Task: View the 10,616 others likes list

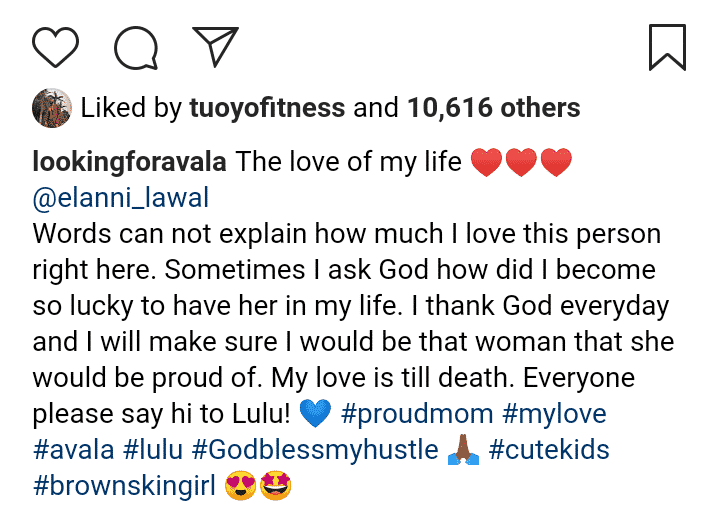Action: pyautogui.click(x=493, y=107)
